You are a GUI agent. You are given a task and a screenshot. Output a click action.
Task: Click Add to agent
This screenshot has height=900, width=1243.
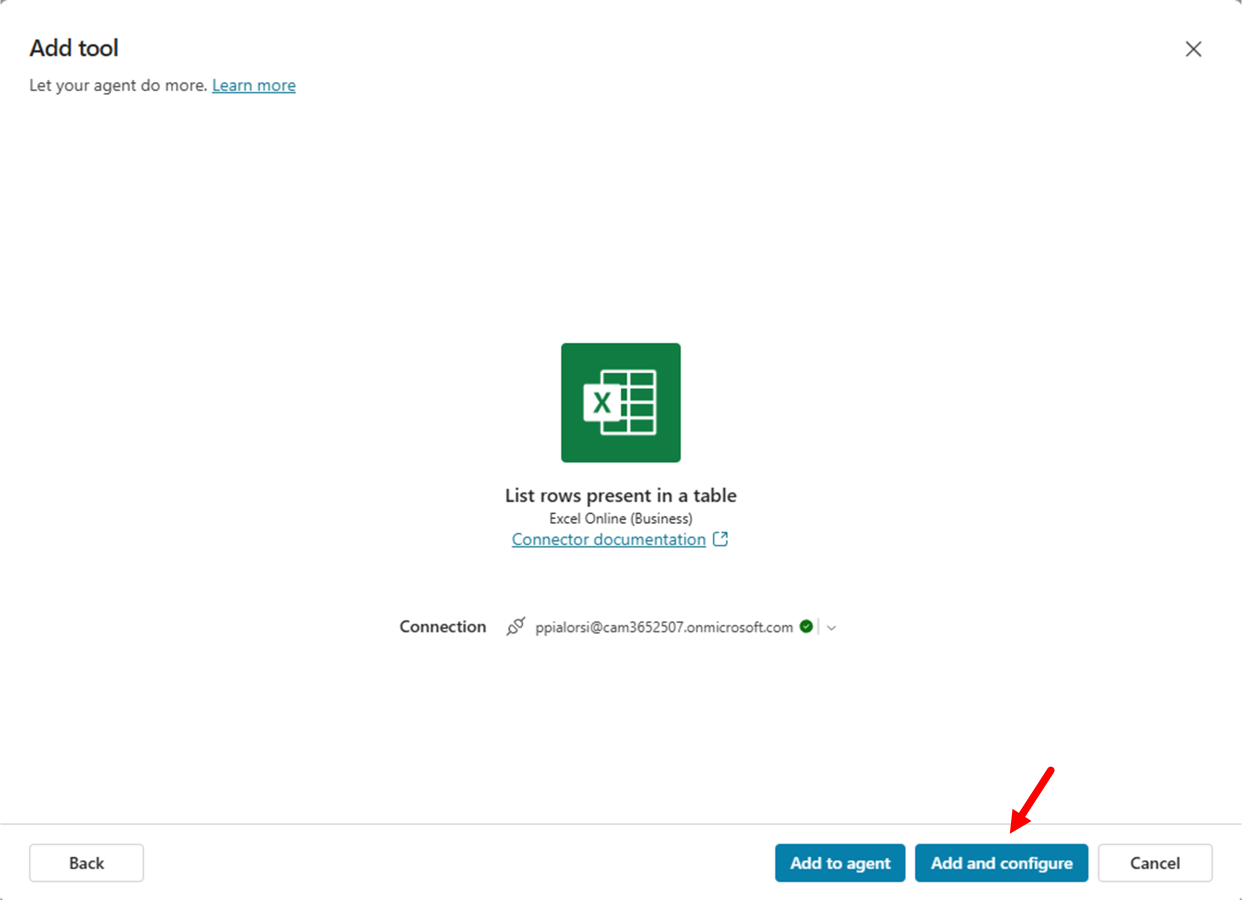(x=840, y=863)
